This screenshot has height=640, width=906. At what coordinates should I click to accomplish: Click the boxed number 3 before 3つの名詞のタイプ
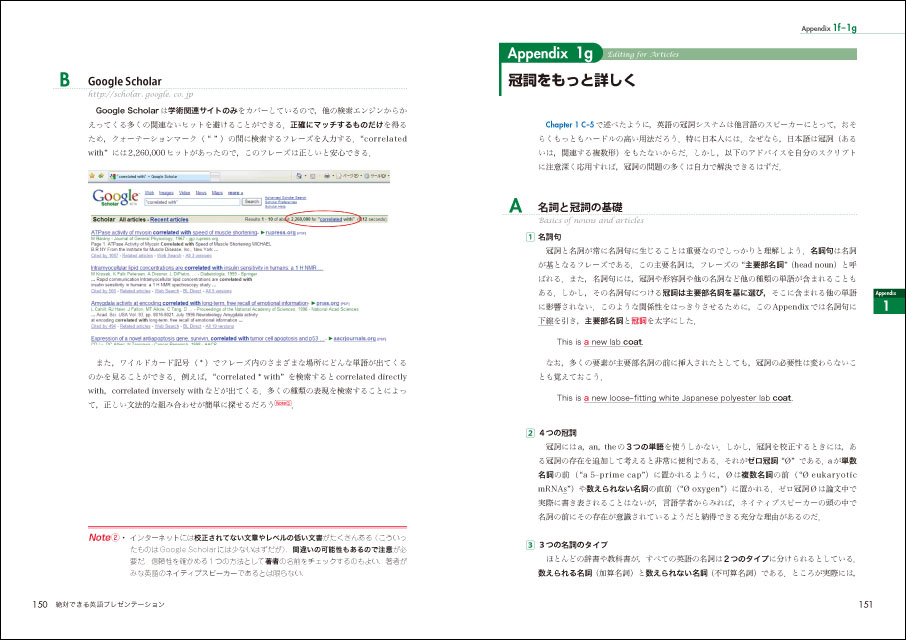point(531,543)
